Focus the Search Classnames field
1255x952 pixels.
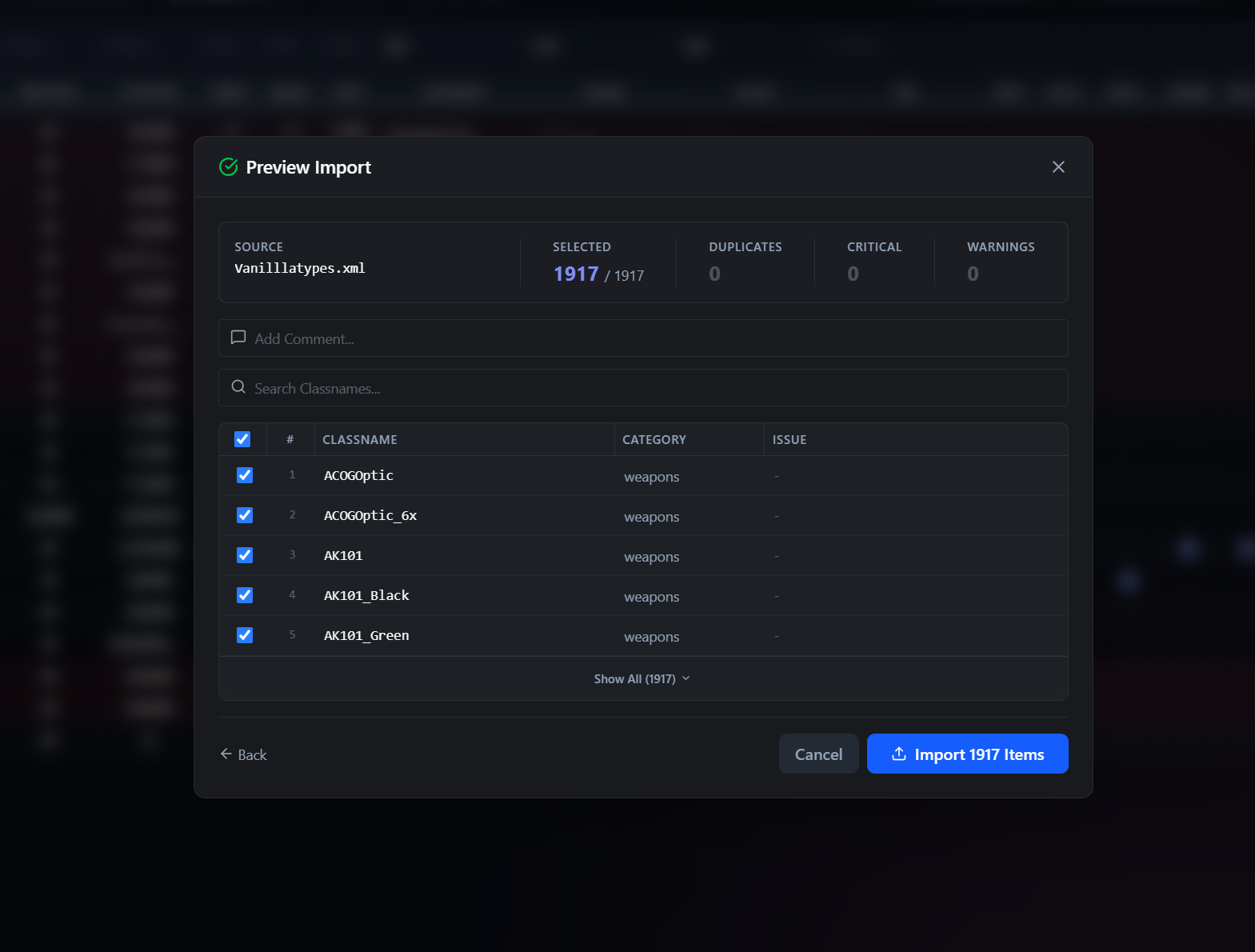(643, 388)
